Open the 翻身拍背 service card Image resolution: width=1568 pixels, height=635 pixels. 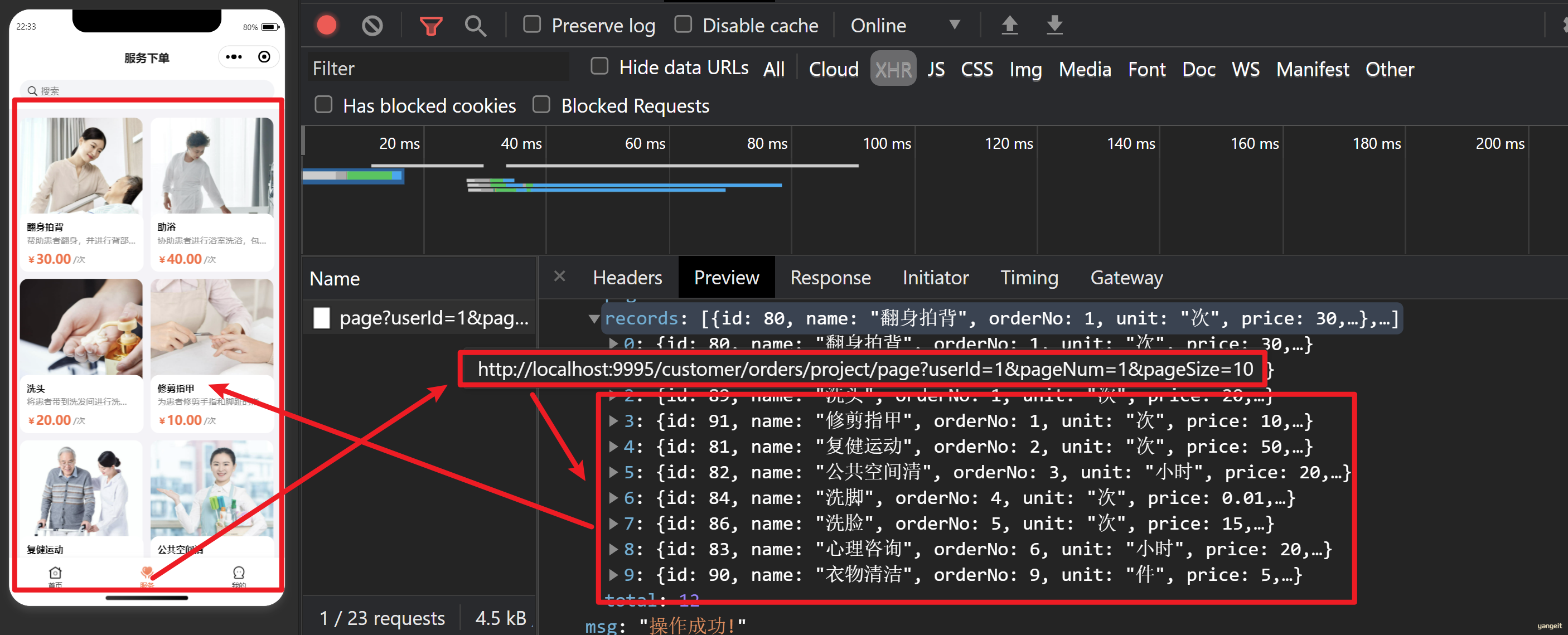81,193
